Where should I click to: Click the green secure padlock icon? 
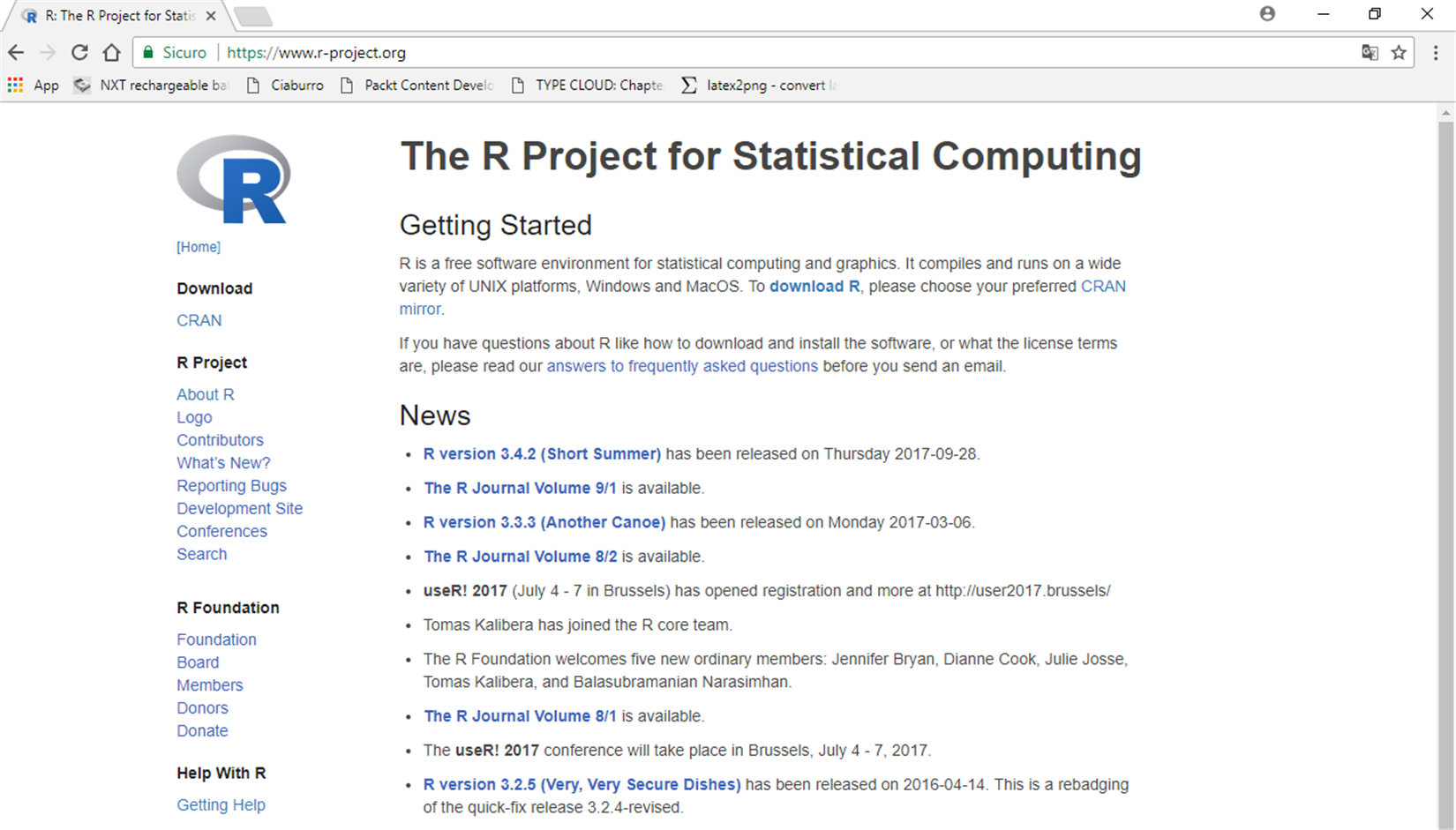coord(148,53)
